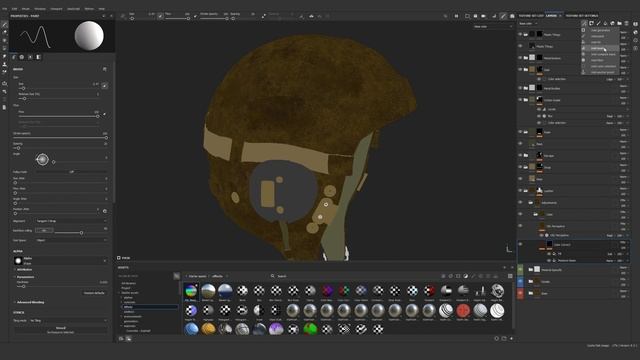This screenshot has width=640, height=360.
Task: Click the Add paint layer brush icon
Action: (598, 24)
